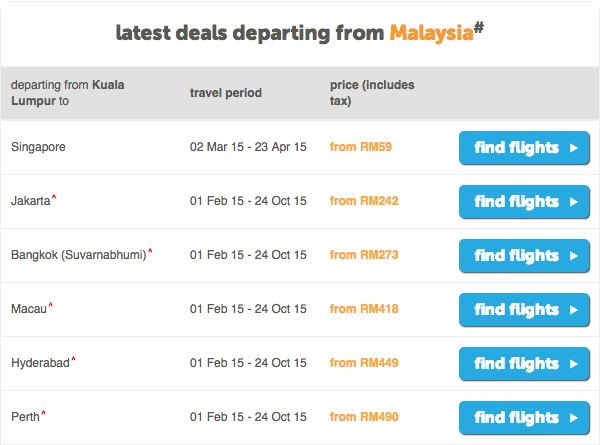The image size is (600, 445).
Task: Click the orange Malaysia heading word
Action: [432, 33]
